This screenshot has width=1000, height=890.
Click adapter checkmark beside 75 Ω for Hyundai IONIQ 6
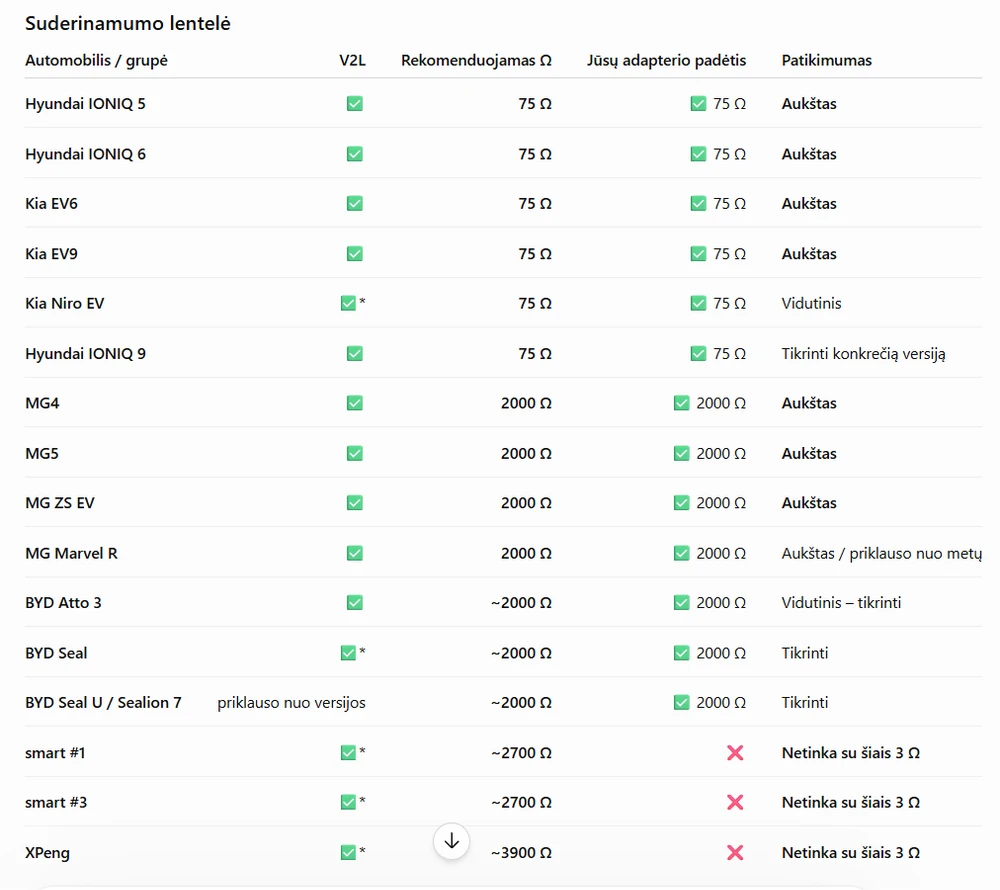[x=698, y=154]
